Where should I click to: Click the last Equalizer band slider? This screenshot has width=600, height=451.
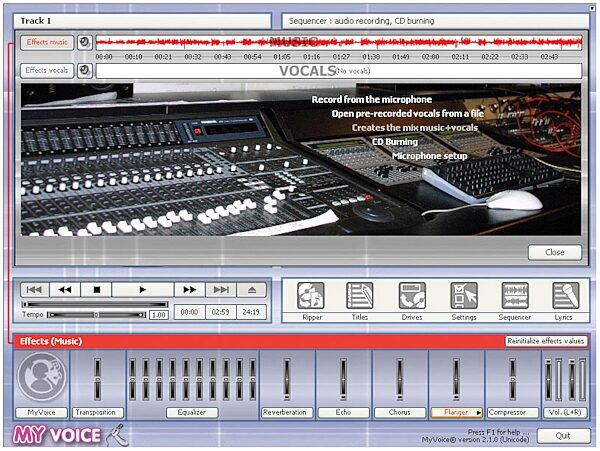coord(253,379)
